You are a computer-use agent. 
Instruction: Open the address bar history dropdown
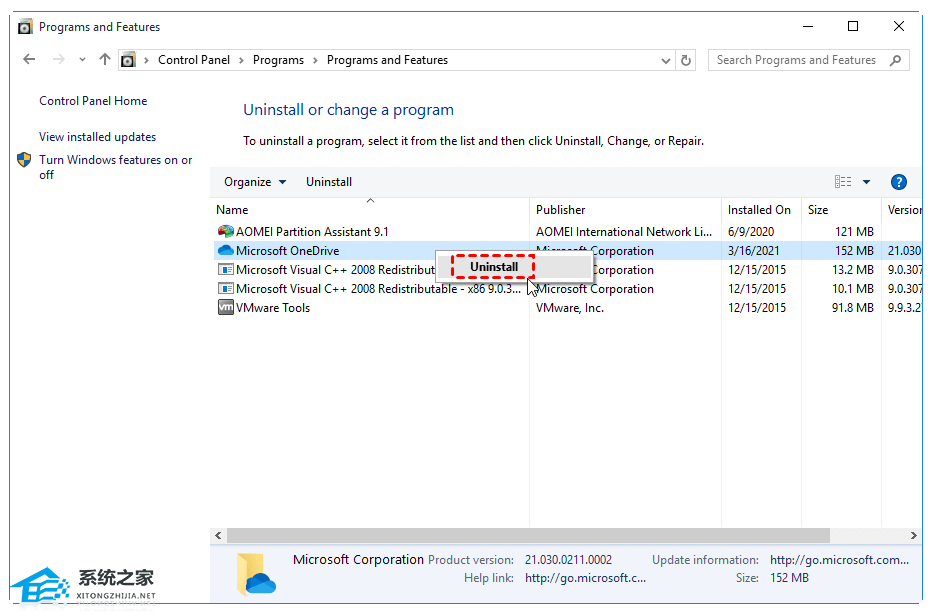(x=666, y=60)
